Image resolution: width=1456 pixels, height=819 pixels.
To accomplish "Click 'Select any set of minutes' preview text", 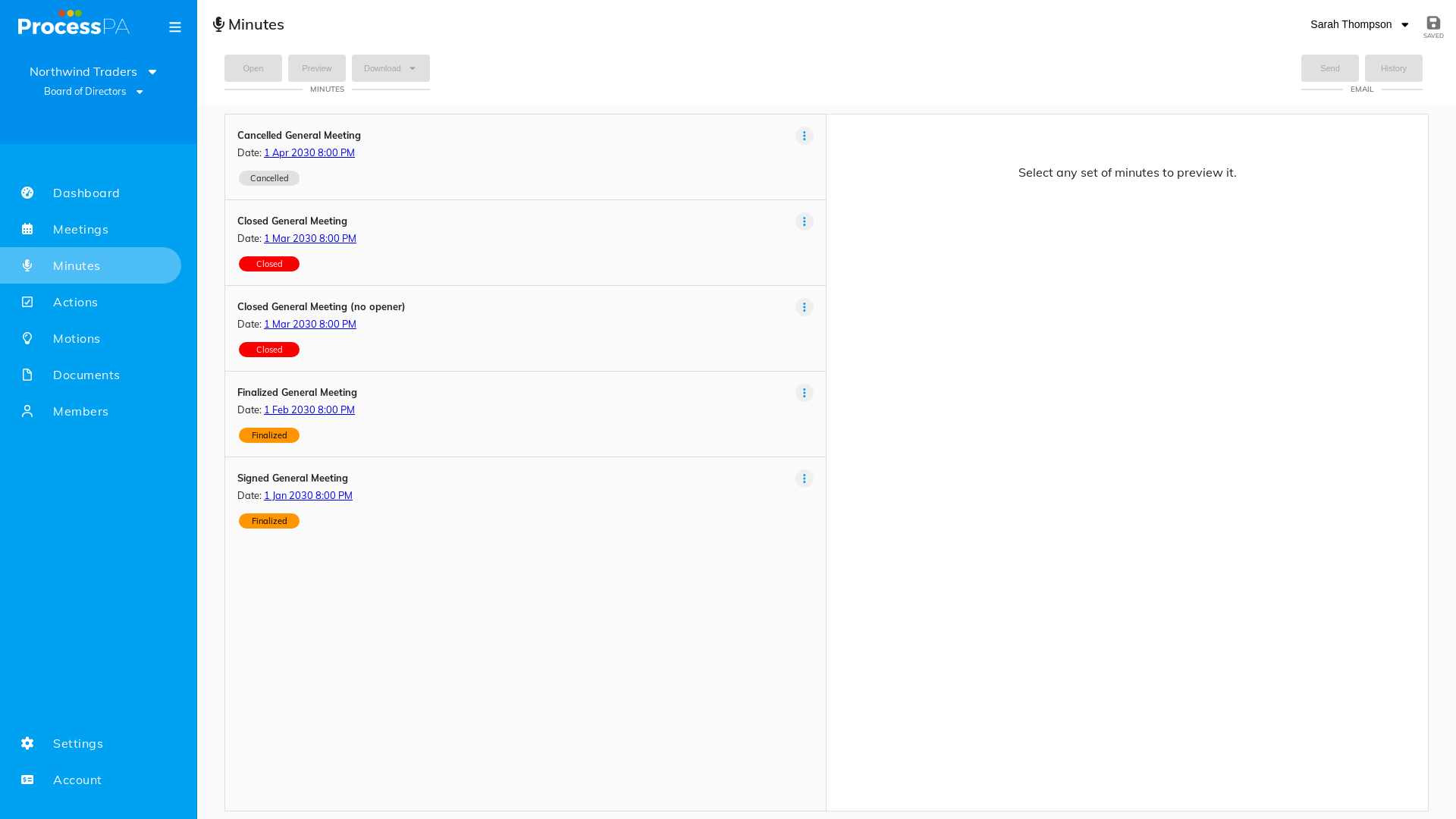I will 1127,172.
